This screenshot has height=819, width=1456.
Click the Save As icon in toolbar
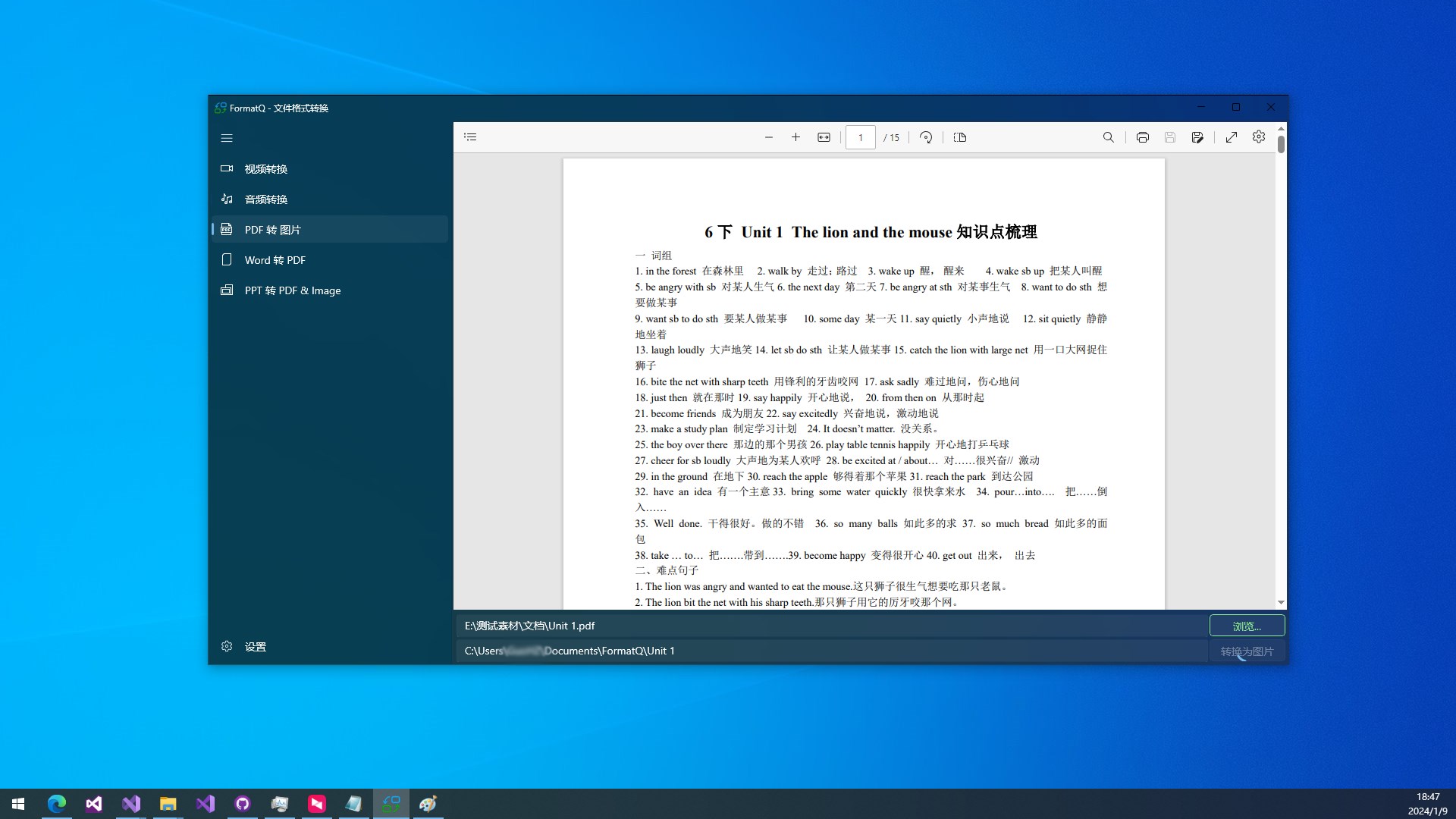tap(1197, 137)
